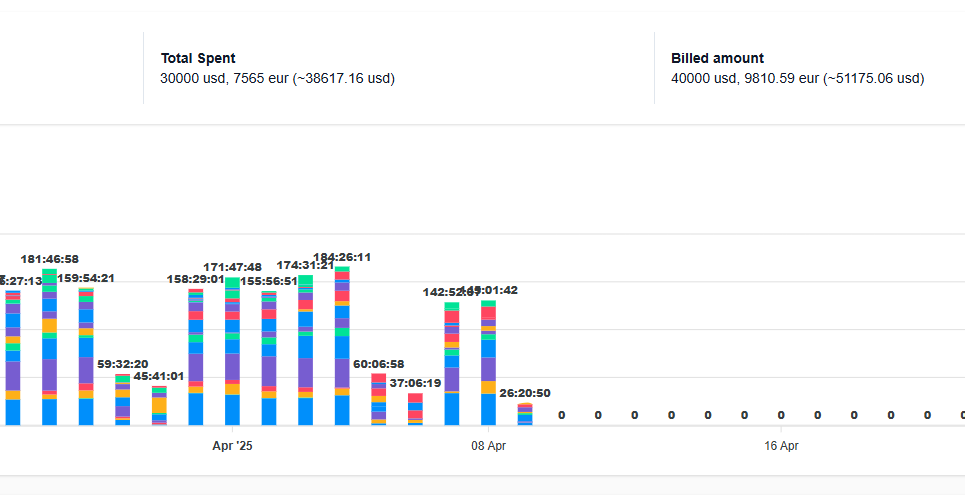Click the Billed amount heading
Image resolution: width=965 pixels, height=501 pixels.
point(717,59)
